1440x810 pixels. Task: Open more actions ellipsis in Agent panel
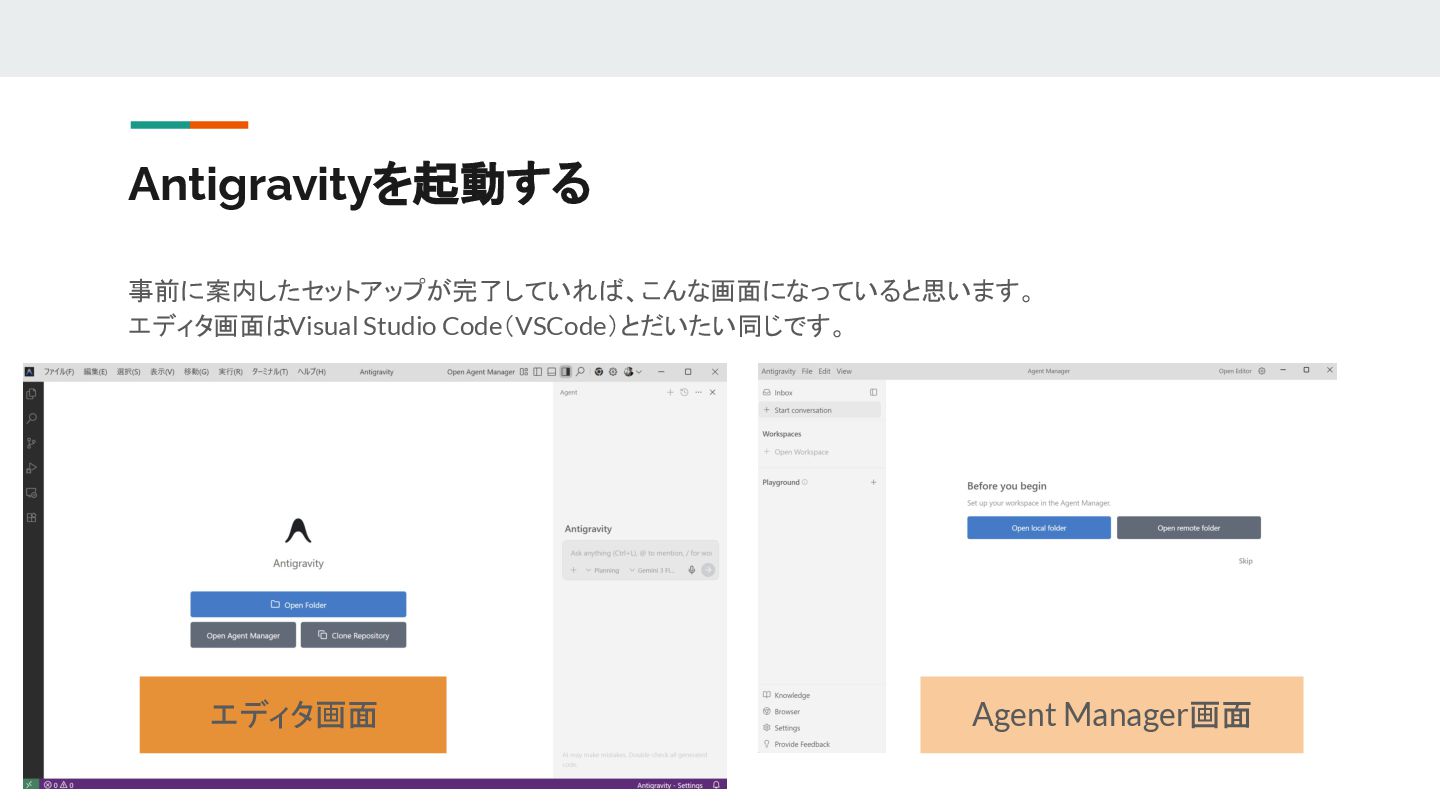pos(698,392)
